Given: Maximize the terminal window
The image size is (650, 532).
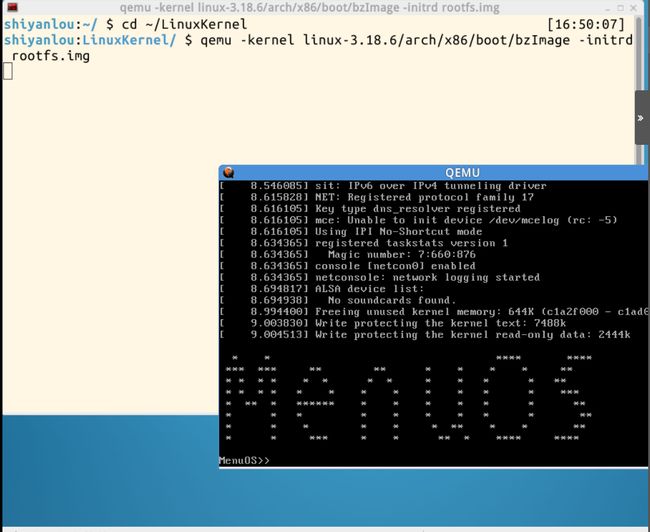Looking at the screenshot, I should (621, 8).
